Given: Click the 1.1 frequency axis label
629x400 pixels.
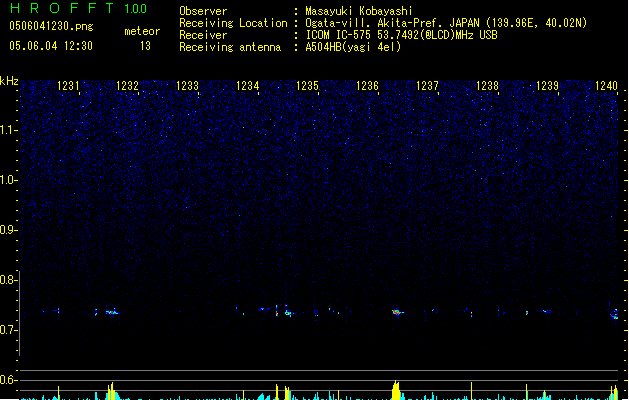Looking at the screenshot, I should point(8,130).
